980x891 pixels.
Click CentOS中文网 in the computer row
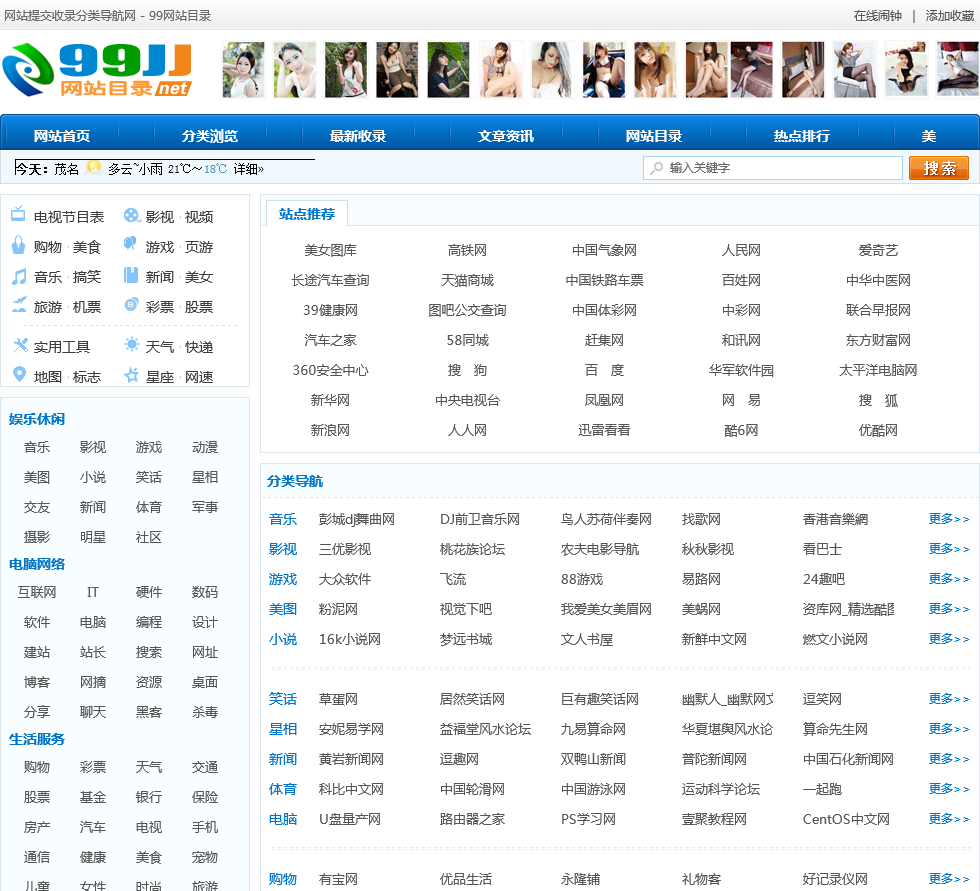tap(846, 819)
